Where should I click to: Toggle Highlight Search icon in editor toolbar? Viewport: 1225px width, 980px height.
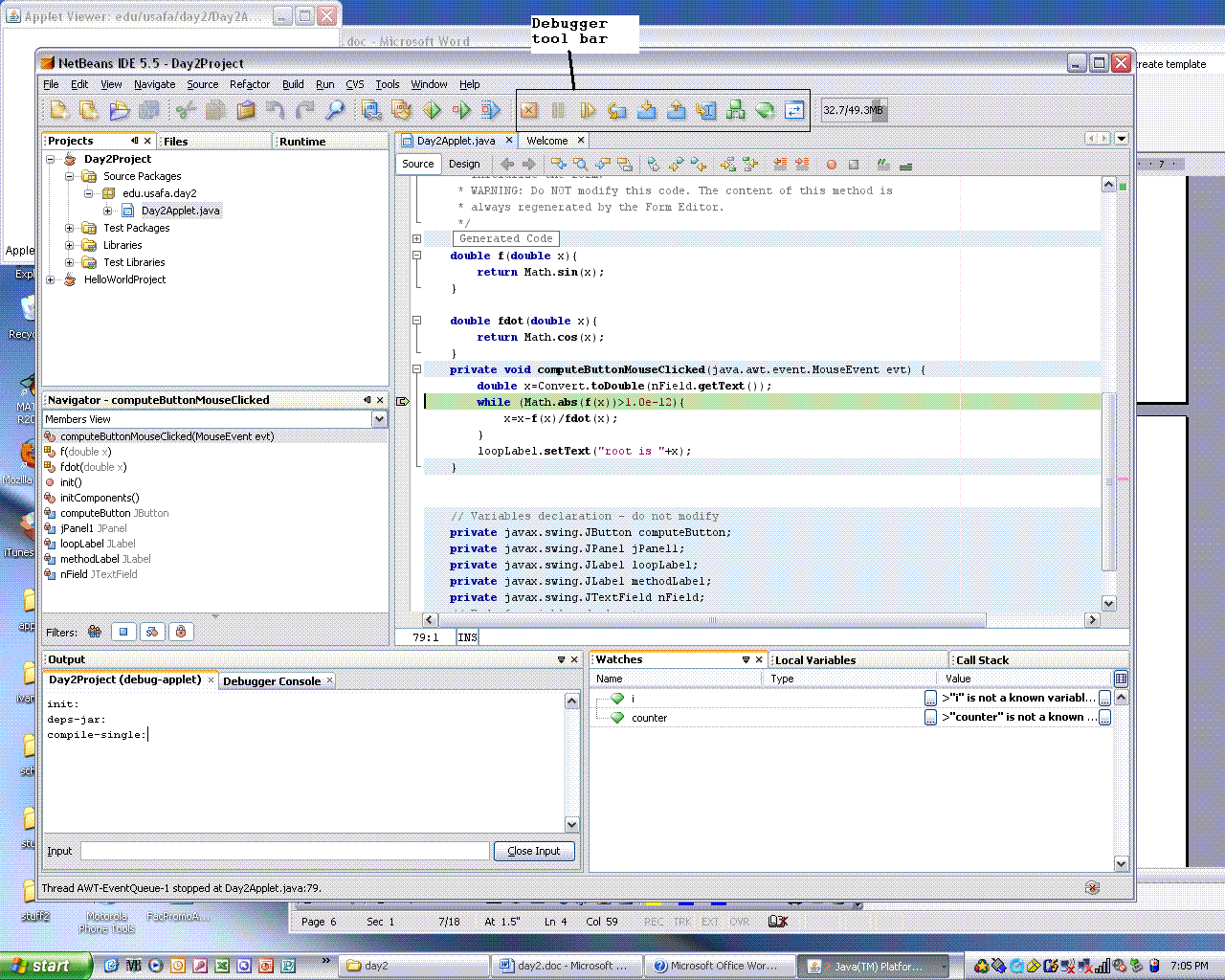(x=625, y=164)
